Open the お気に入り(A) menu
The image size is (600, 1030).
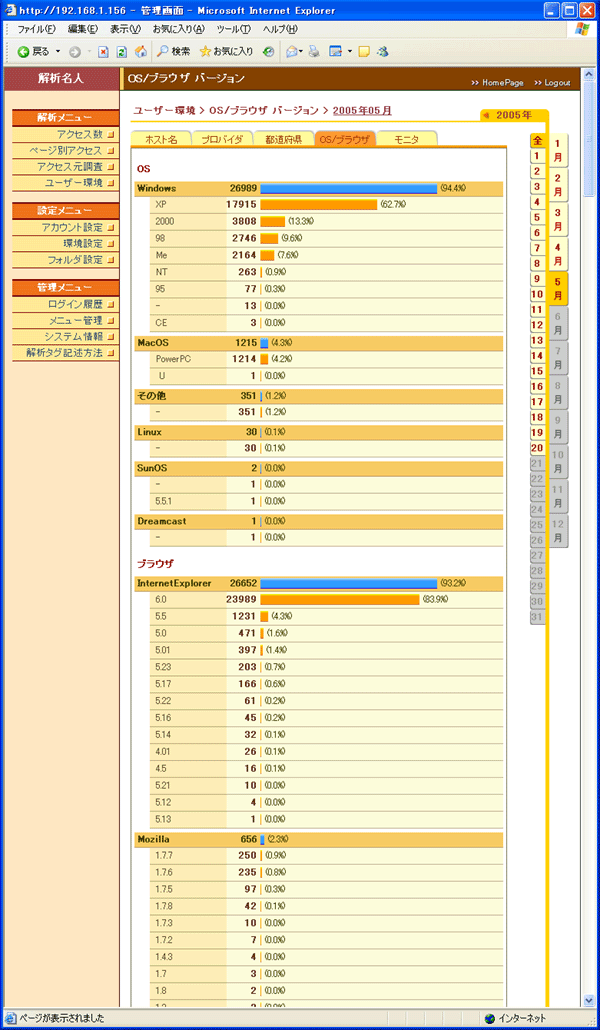[179, 30]
